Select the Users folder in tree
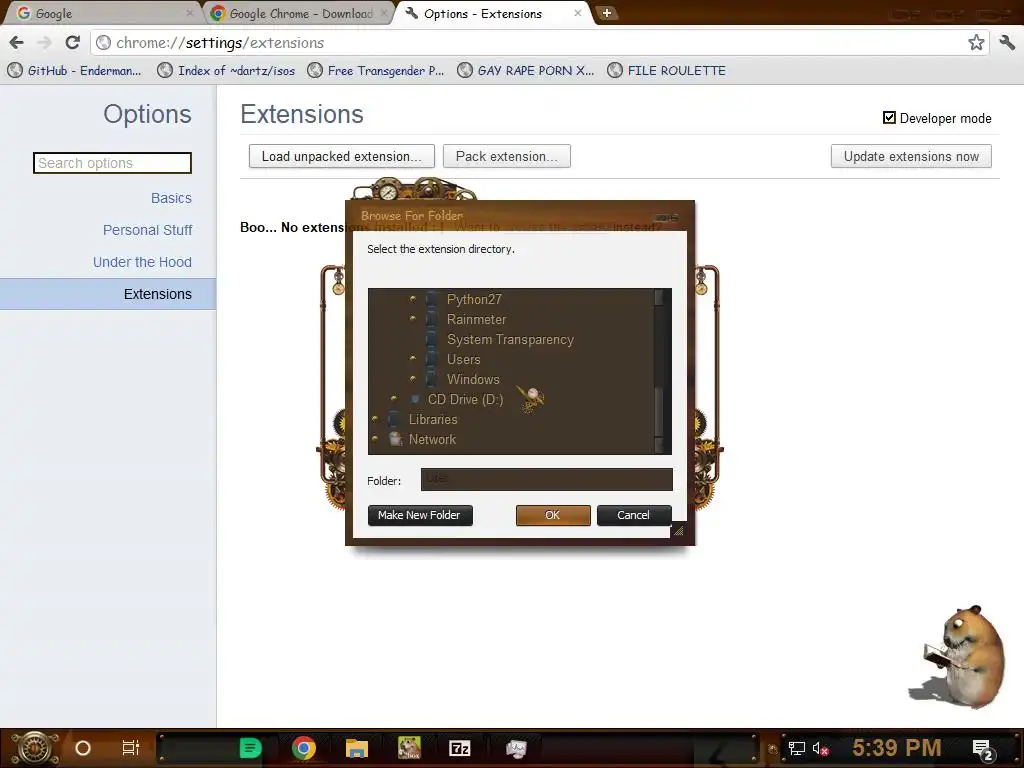 click(464, 359)
